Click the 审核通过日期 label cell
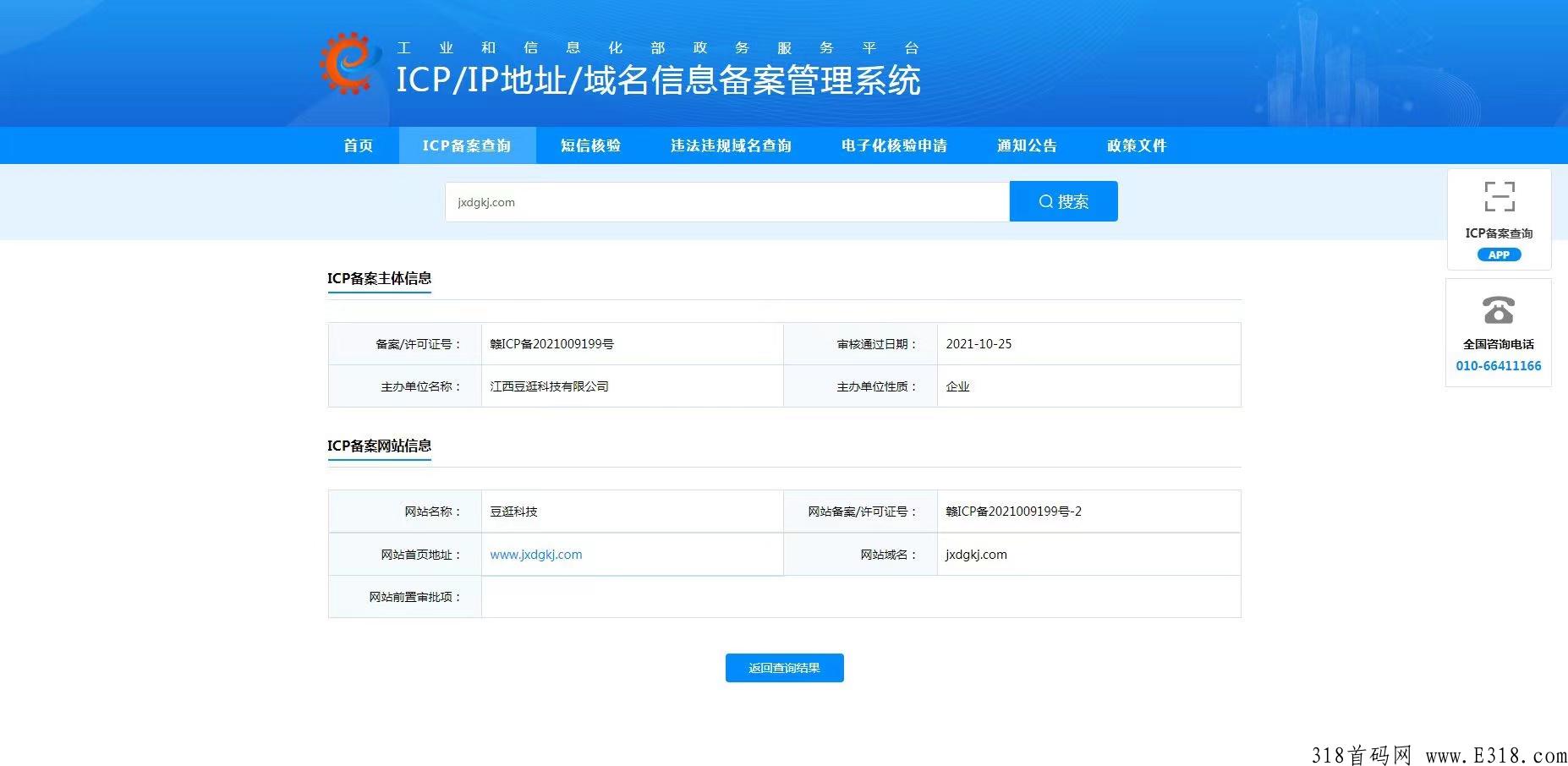Screen dimensions: 1568x766 click(x=861, y=344)
